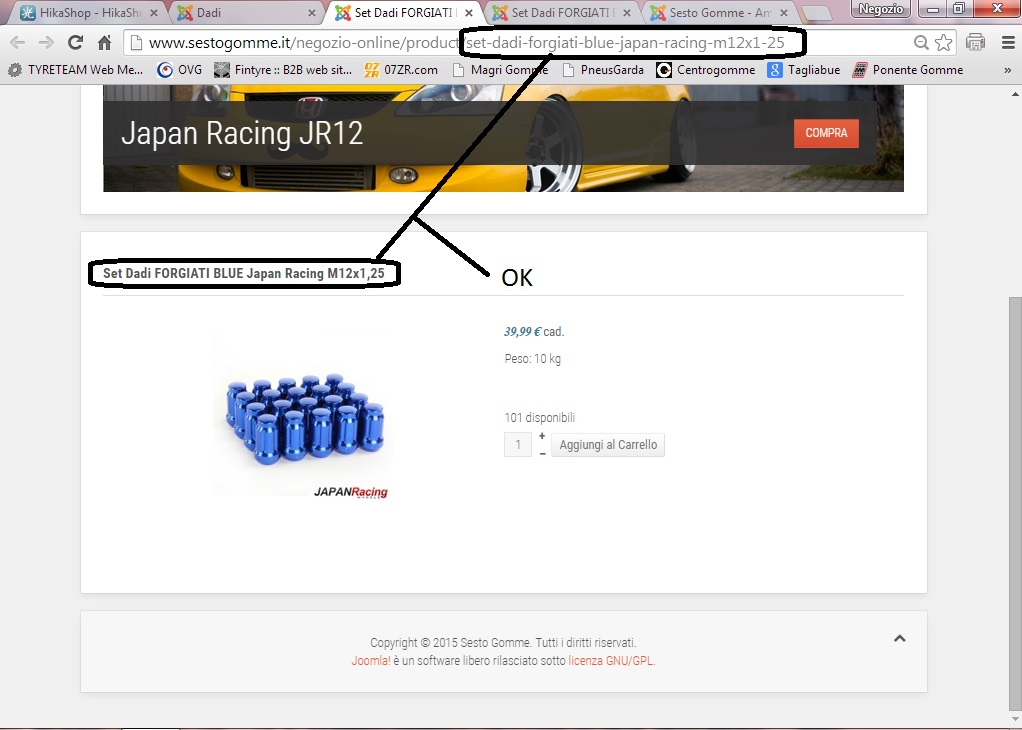The image size is (1022, 730).
Task: Show more bookmarks via chevron overflow
Action: tap(1008, 70)
